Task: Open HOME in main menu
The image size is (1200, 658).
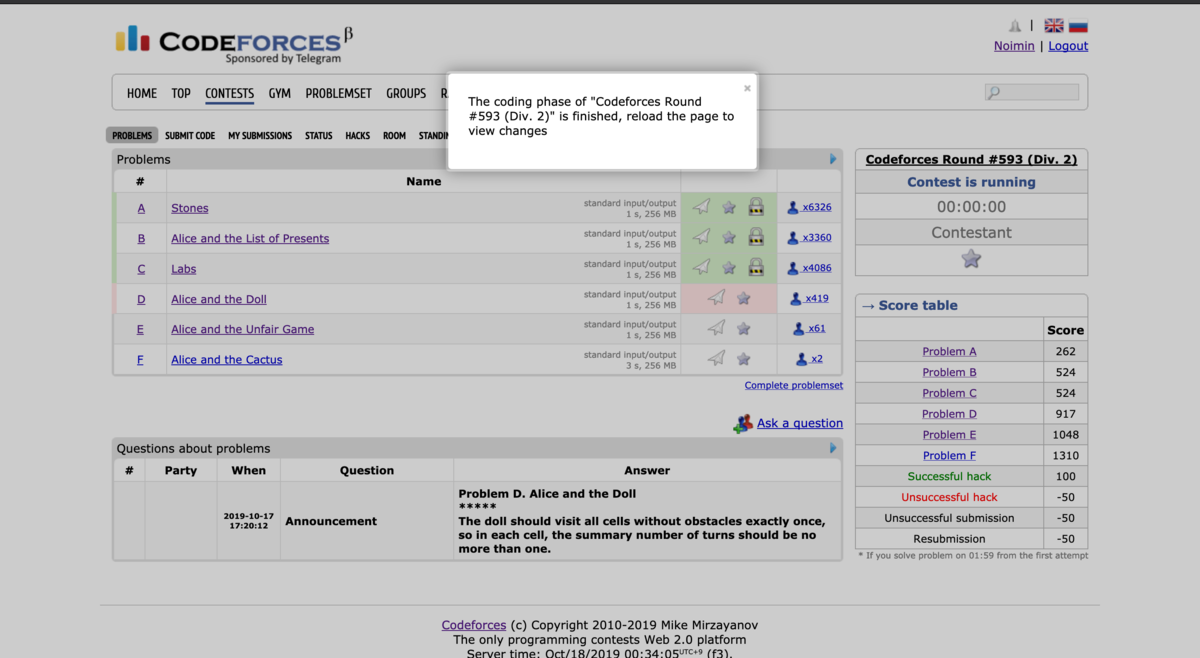Action: (x=142, y=93)
